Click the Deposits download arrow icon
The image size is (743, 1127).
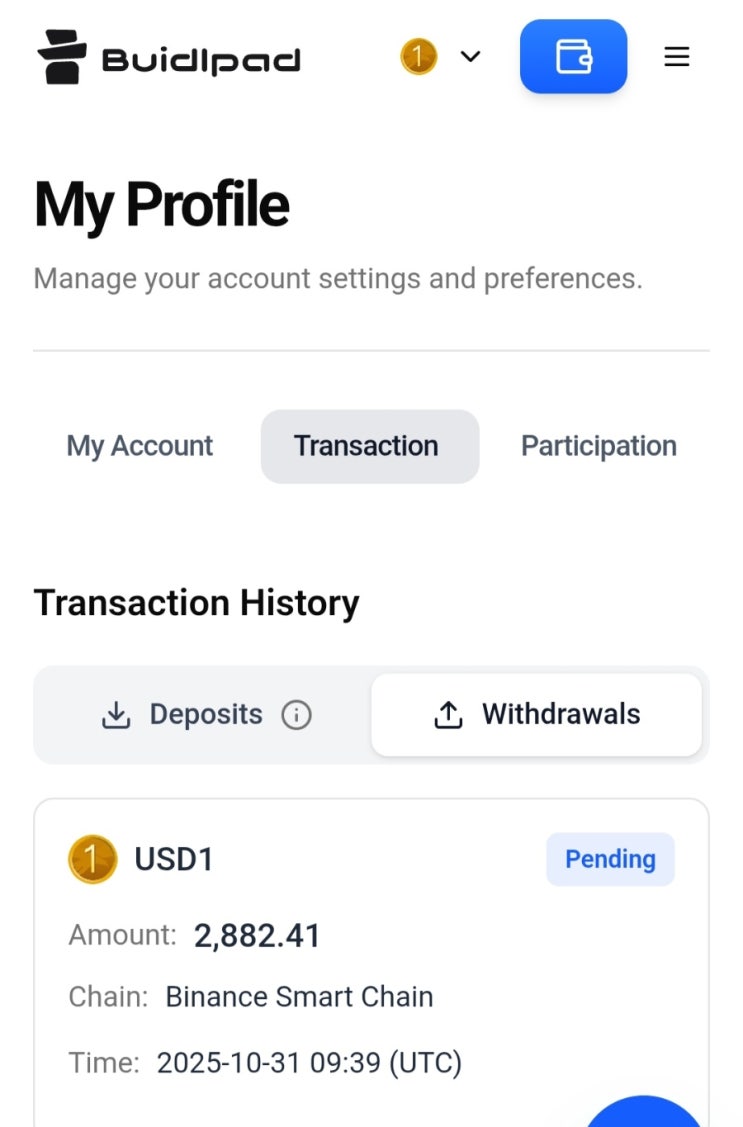[117, 715]
